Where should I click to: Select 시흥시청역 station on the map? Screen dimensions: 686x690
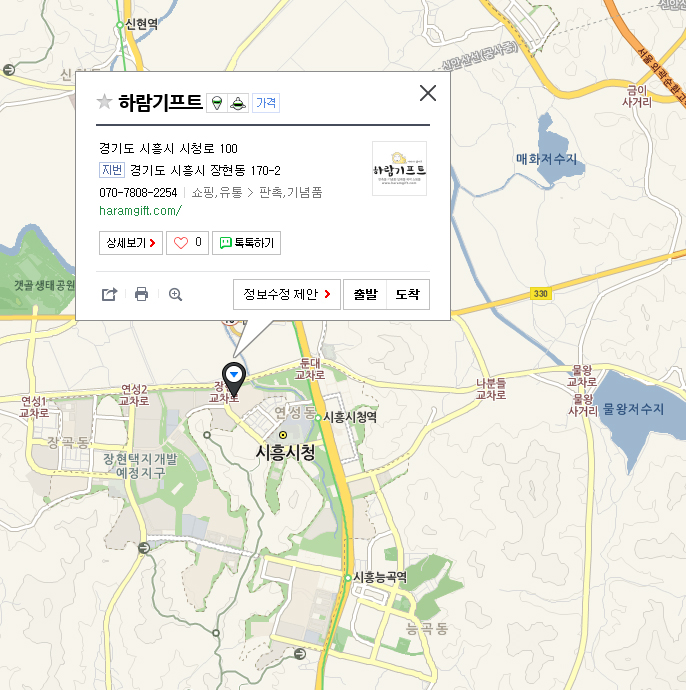[x=350, y=417]
